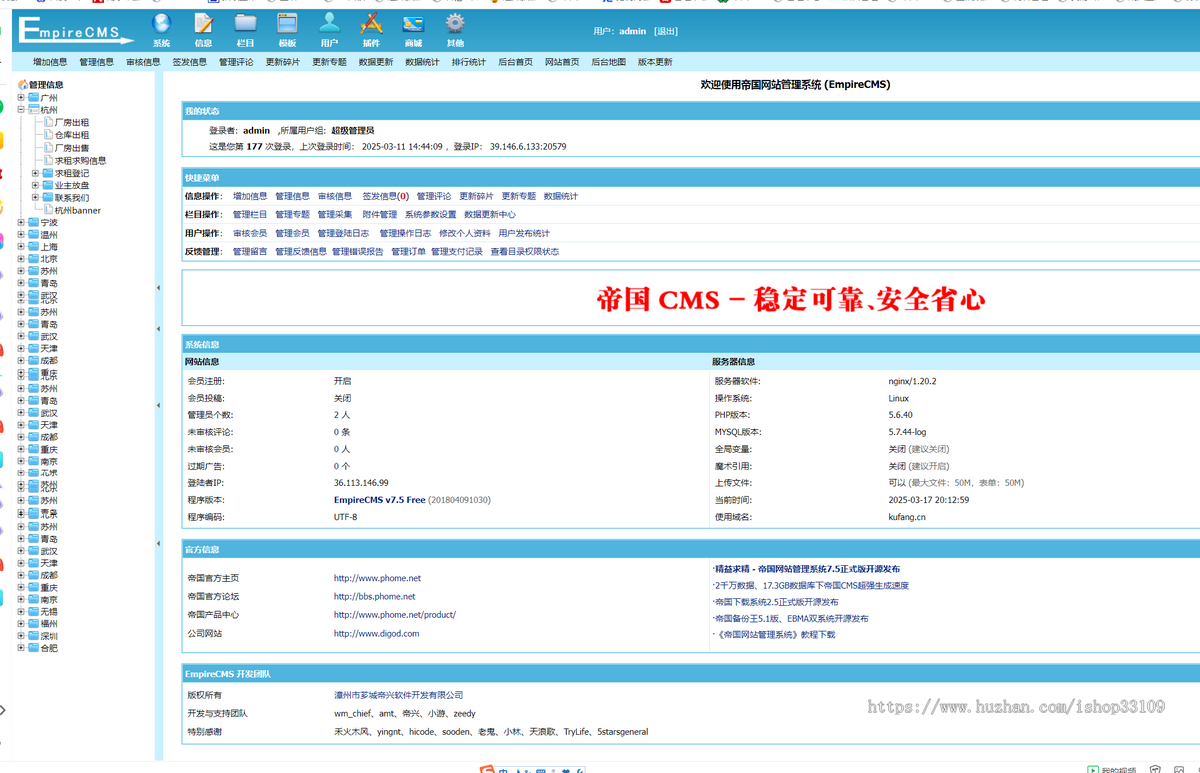Click the folder icon of 温州
The image size is (1200, 773).
(x=34, y=234)
